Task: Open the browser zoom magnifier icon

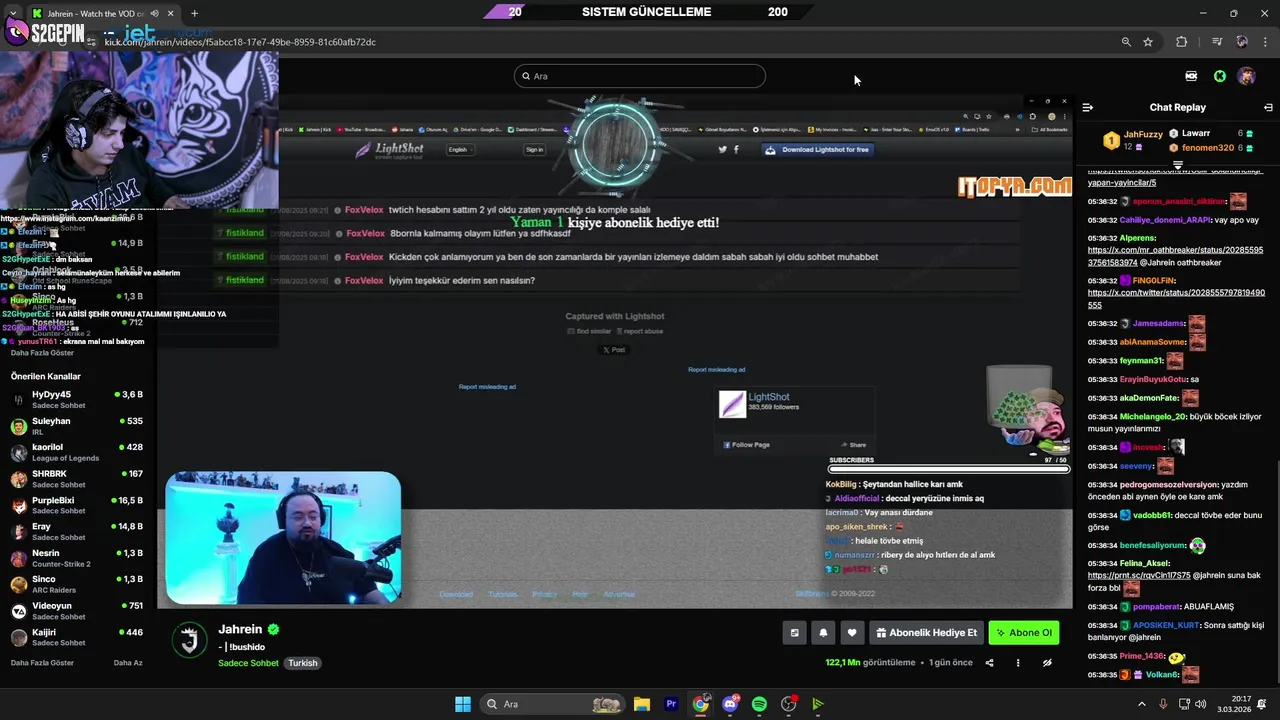Action: (x=1126, y=42)
